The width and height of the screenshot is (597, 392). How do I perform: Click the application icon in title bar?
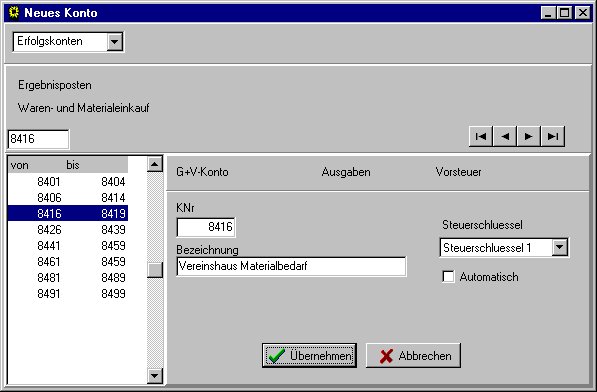pyautogui.click(x=14, y=13)
